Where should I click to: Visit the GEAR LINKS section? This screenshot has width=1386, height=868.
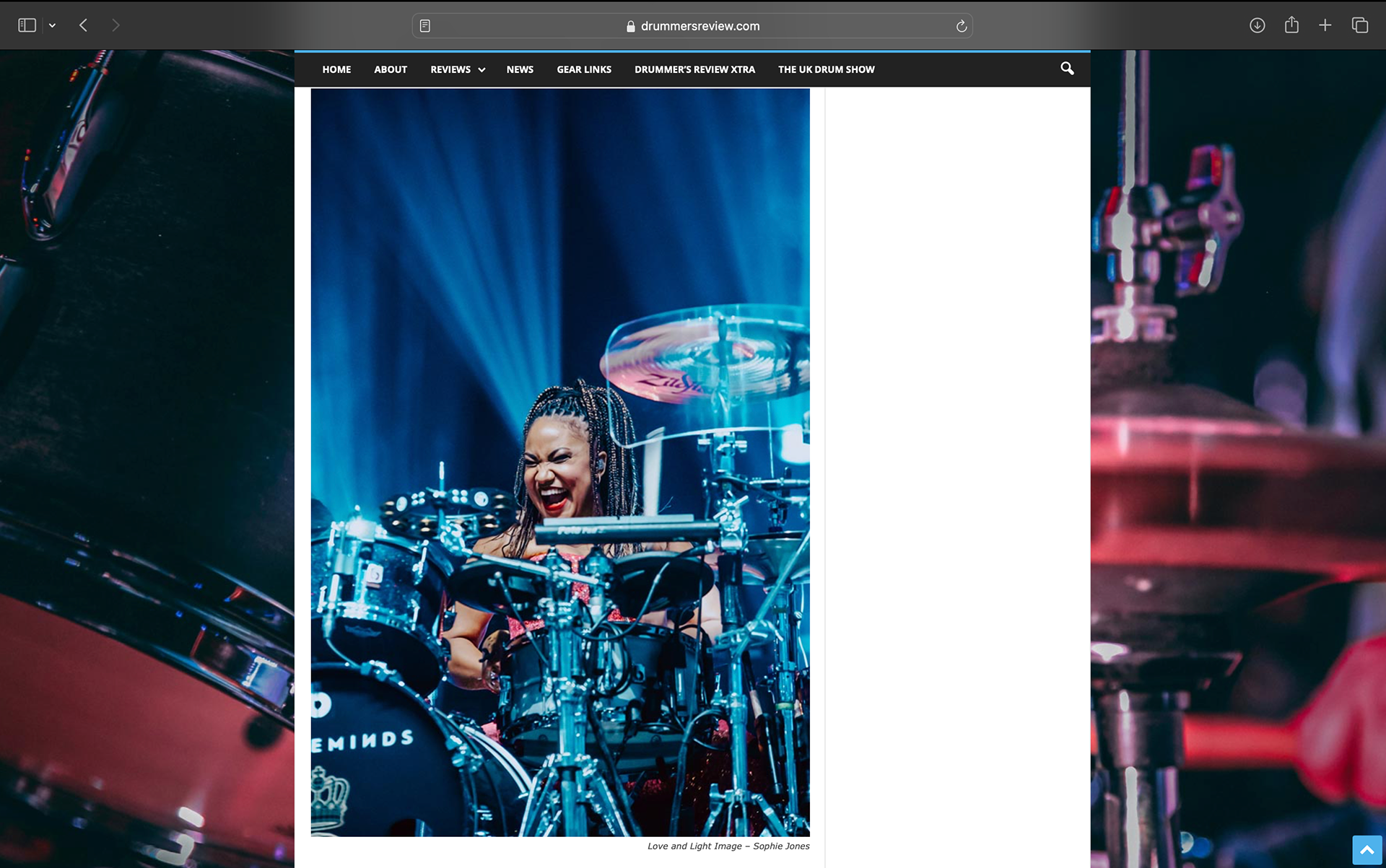[583, 69]
